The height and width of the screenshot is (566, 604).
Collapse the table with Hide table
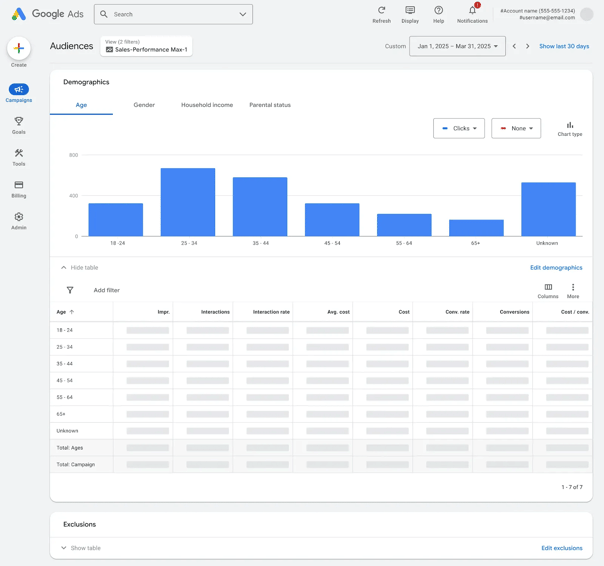pos(79,268)
